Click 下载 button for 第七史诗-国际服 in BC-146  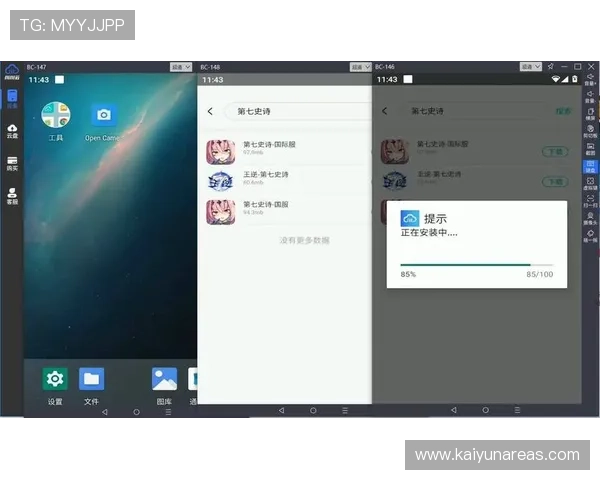click(555, 152)
